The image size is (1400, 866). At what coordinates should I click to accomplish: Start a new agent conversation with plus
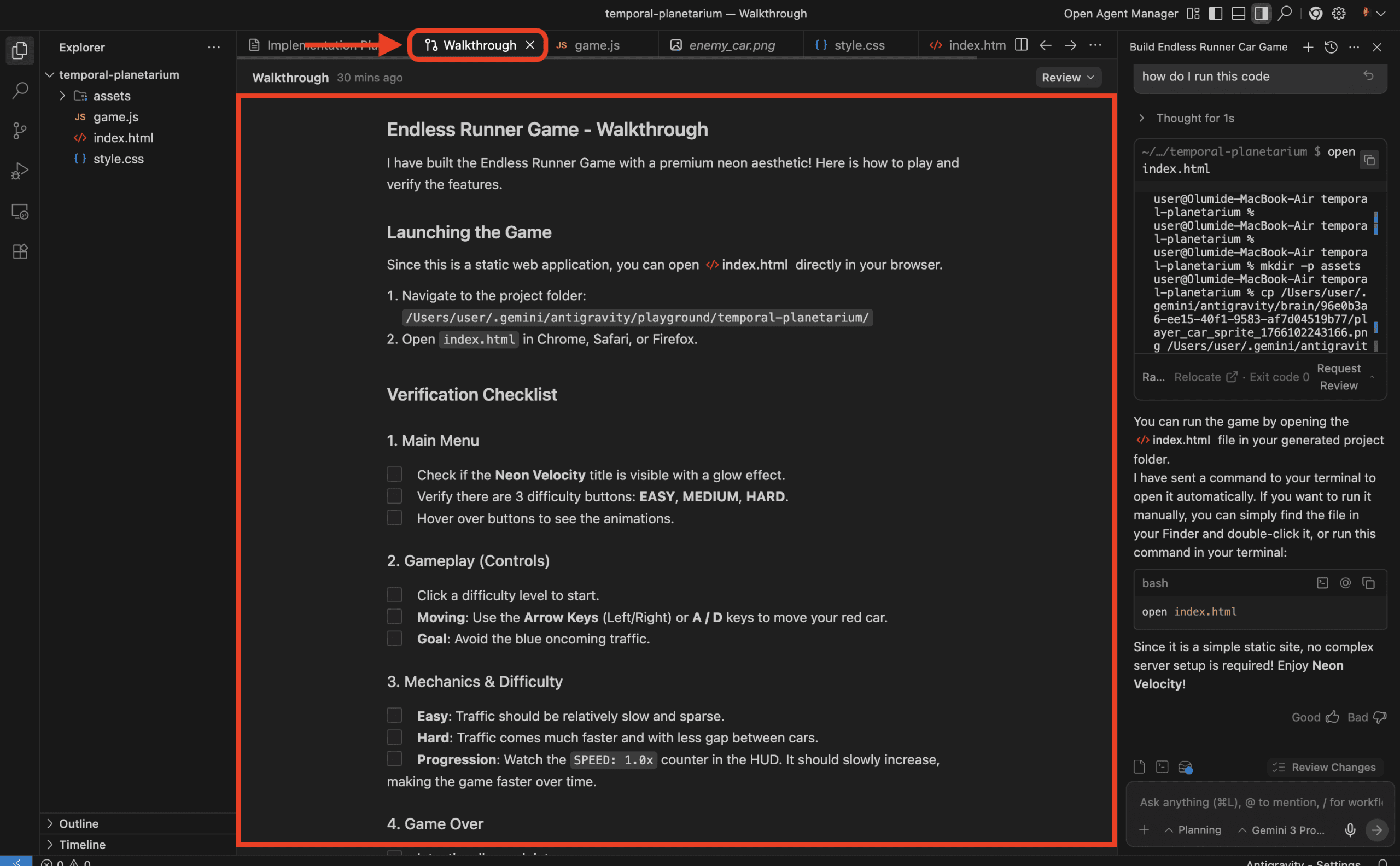click(x=1308, y=47)
